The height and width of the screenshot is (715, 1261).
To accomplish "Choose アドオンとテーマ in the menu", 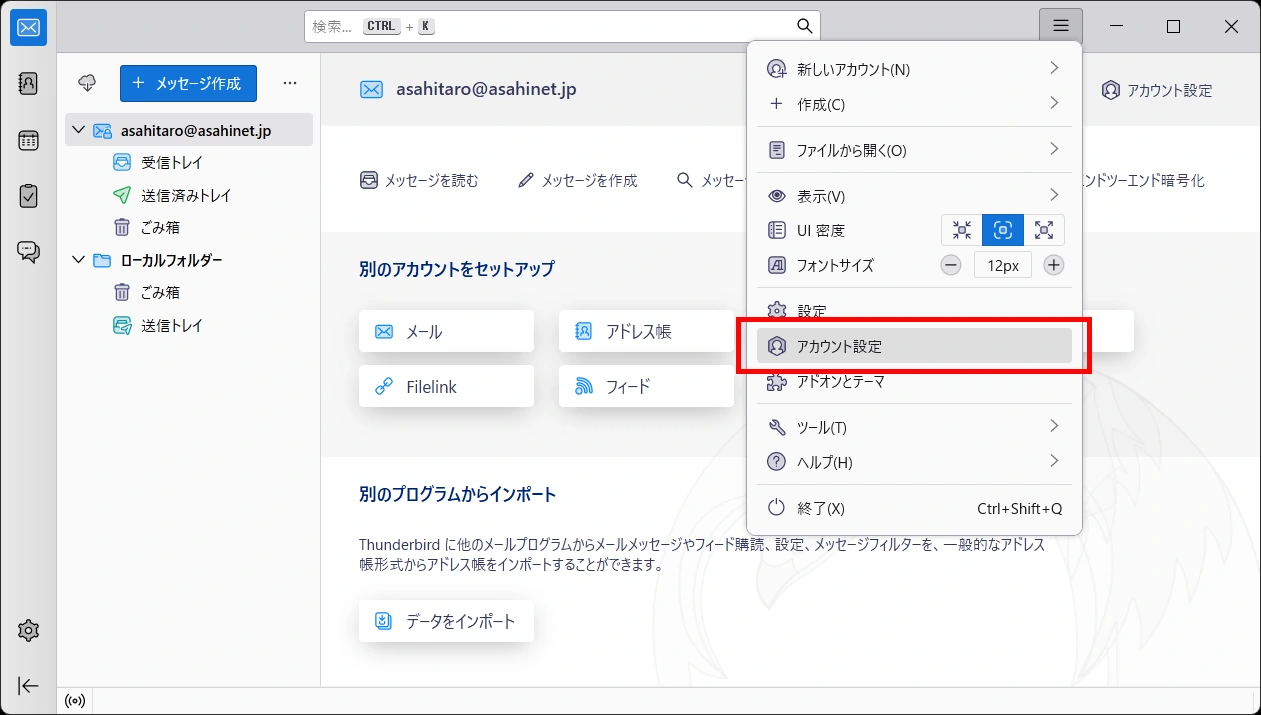I will 914,381.
